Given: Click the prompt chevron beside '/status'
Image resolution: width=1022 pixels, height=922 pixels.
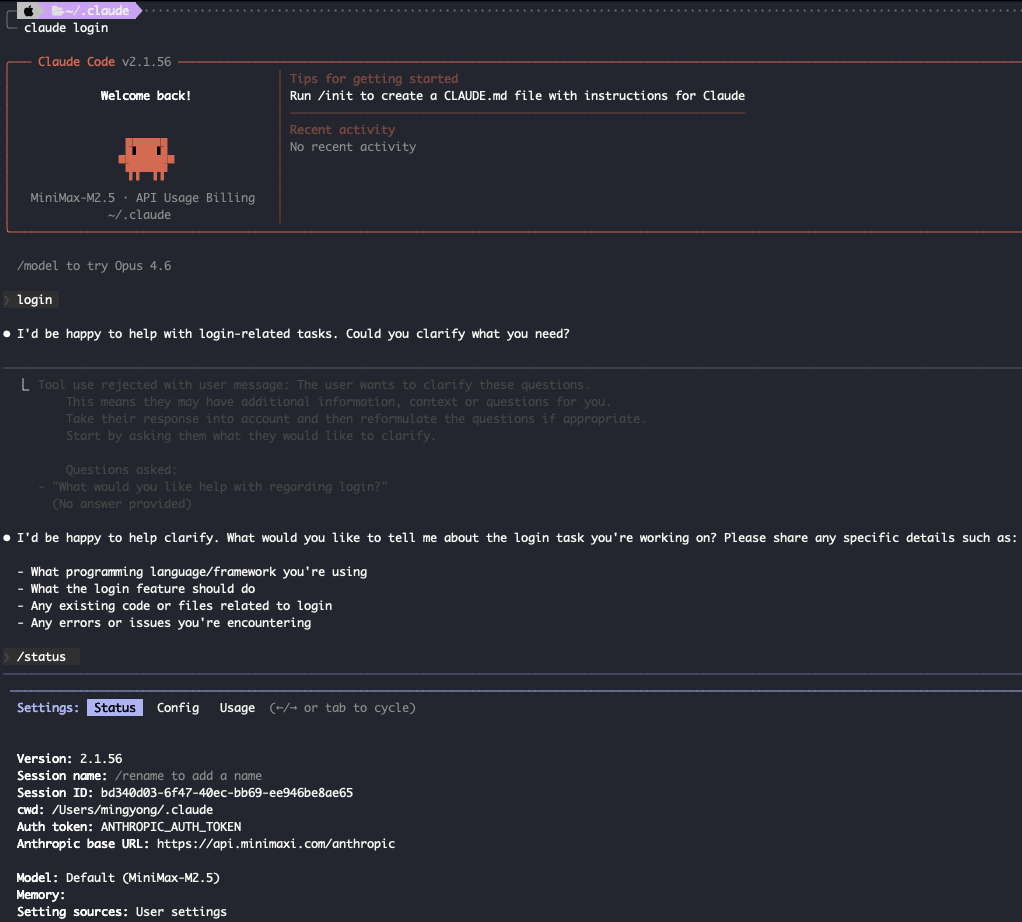Looking at the screenshot, I should tap(7, 657).
